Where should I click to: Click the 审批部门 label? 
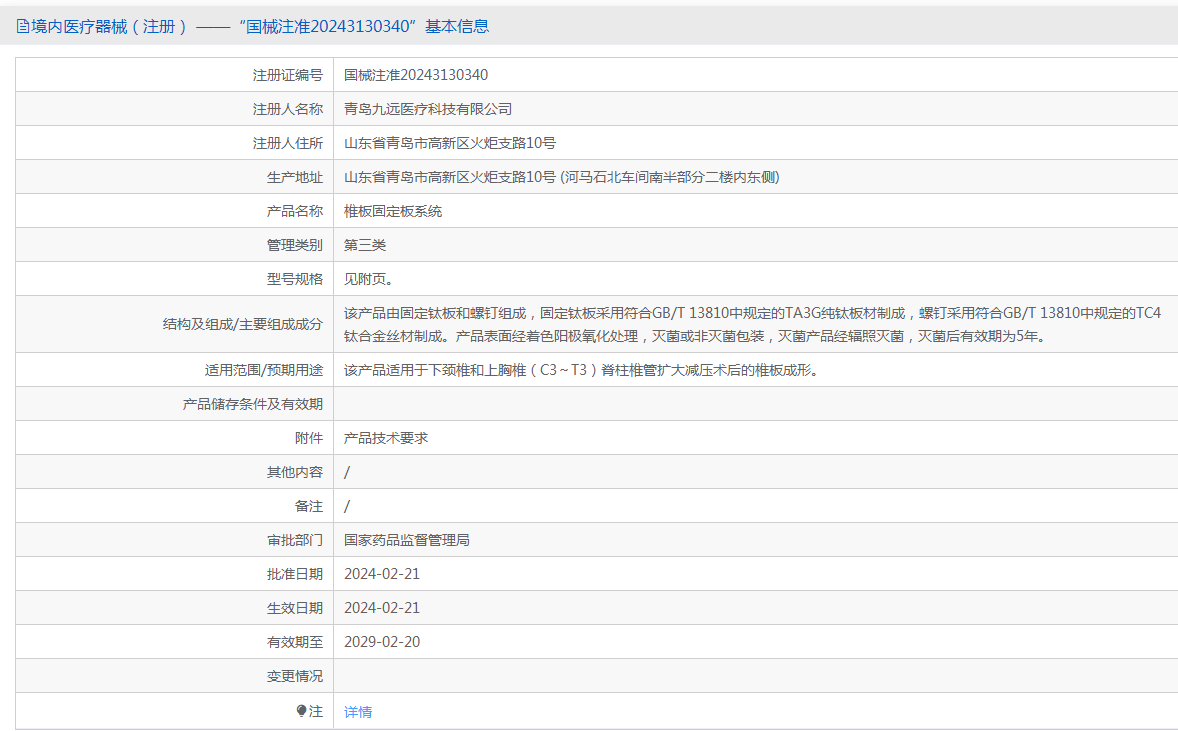pyautogui.click(x=294, y=540)
